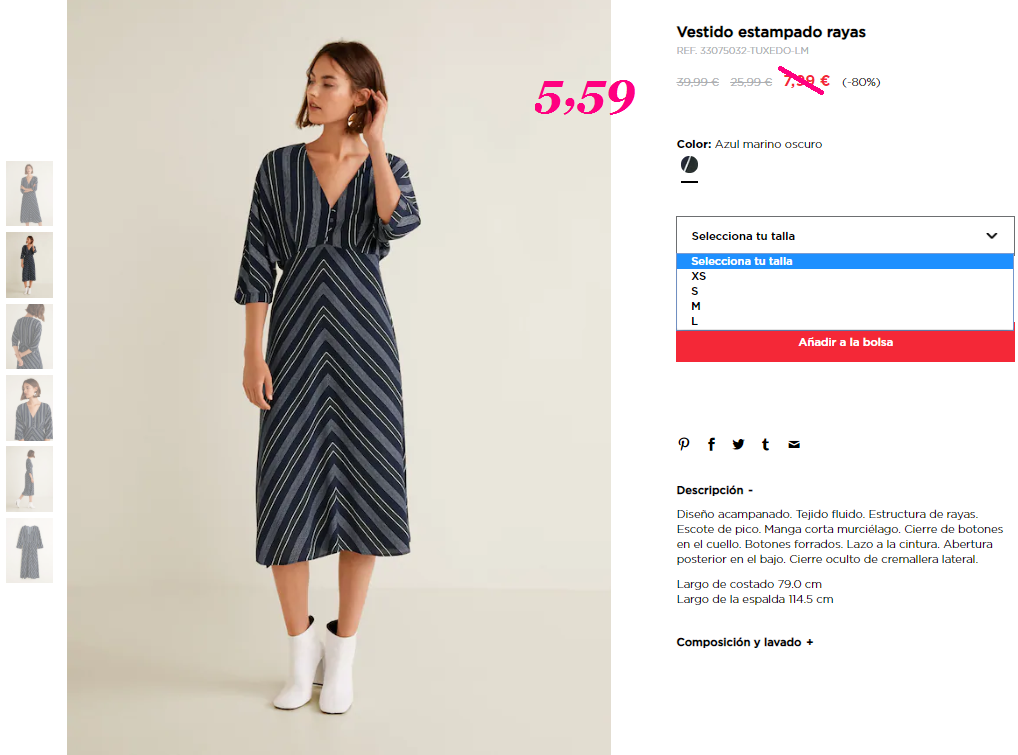Share the dress on Pinterest

[x=684, y=445]
